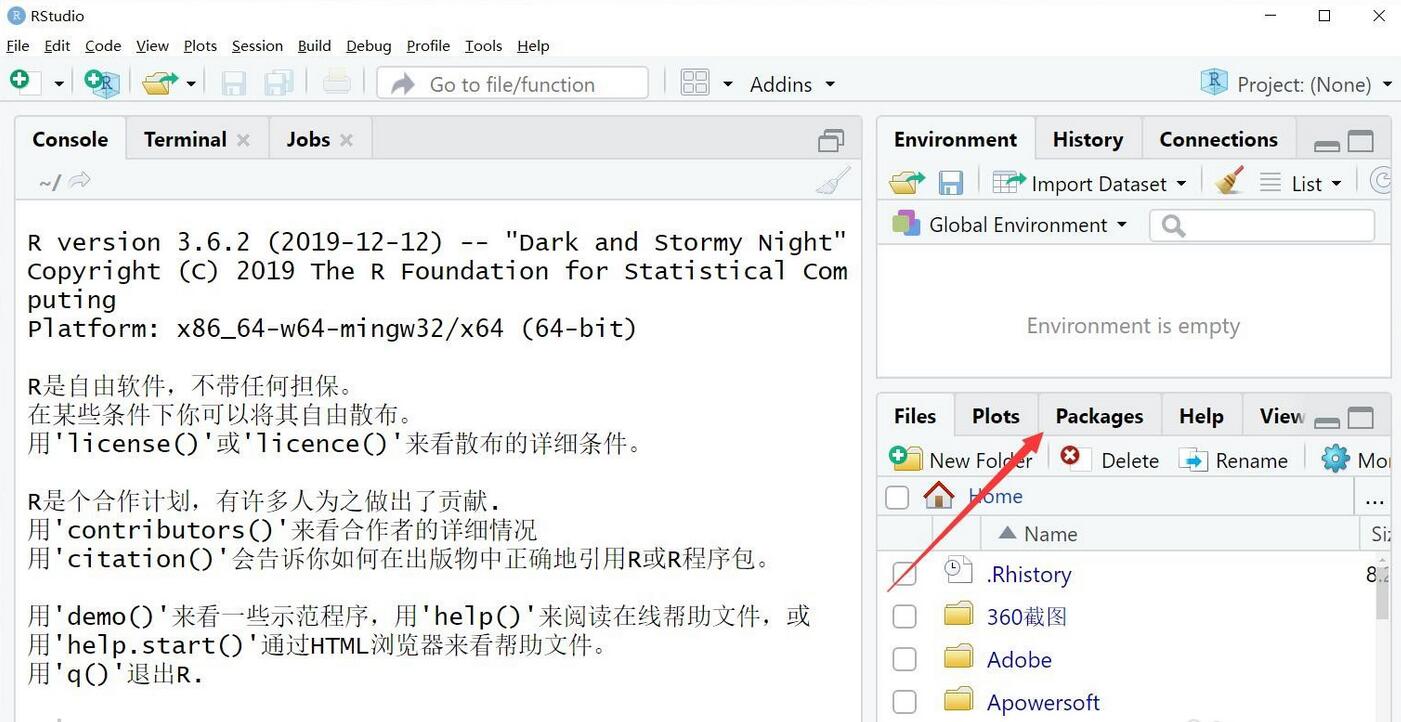Clear console with the broom icon
Screen dimensions: 1401x722
click(832, 181)
